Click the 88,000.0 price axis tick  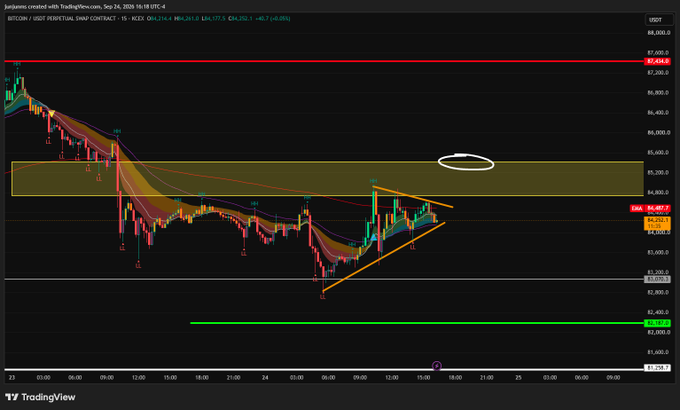coord(658,33)
